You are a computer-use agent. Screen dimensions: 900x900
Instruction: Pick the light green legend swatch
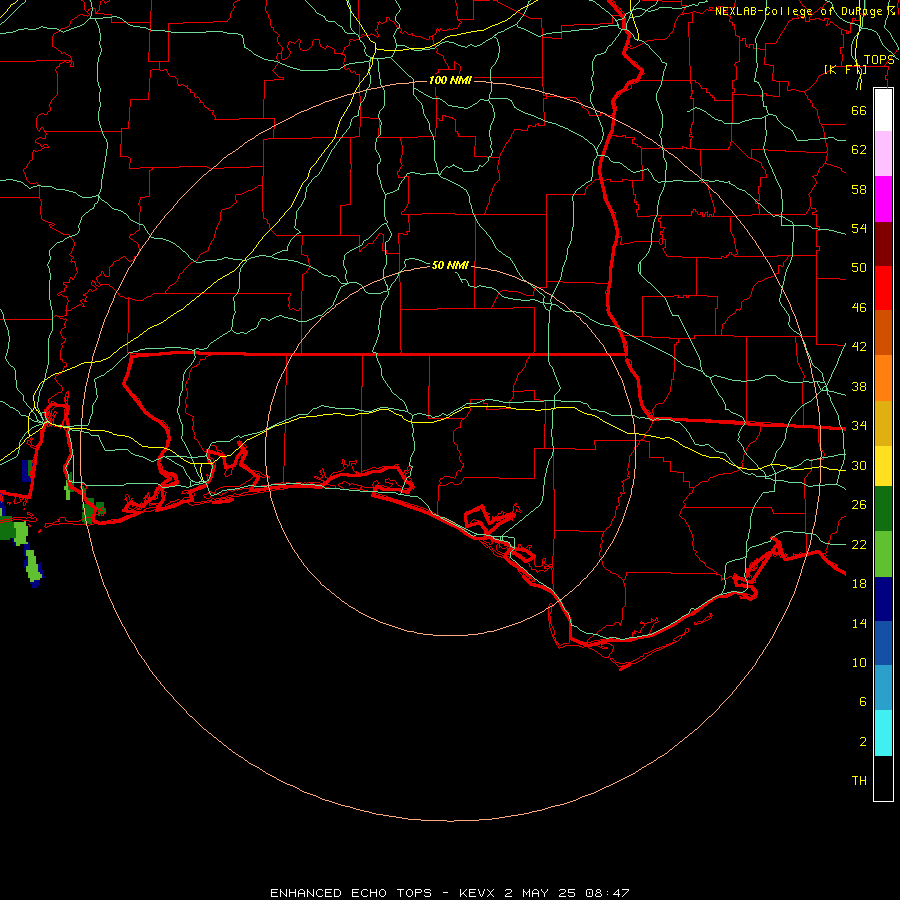click(x=883, y=554)
